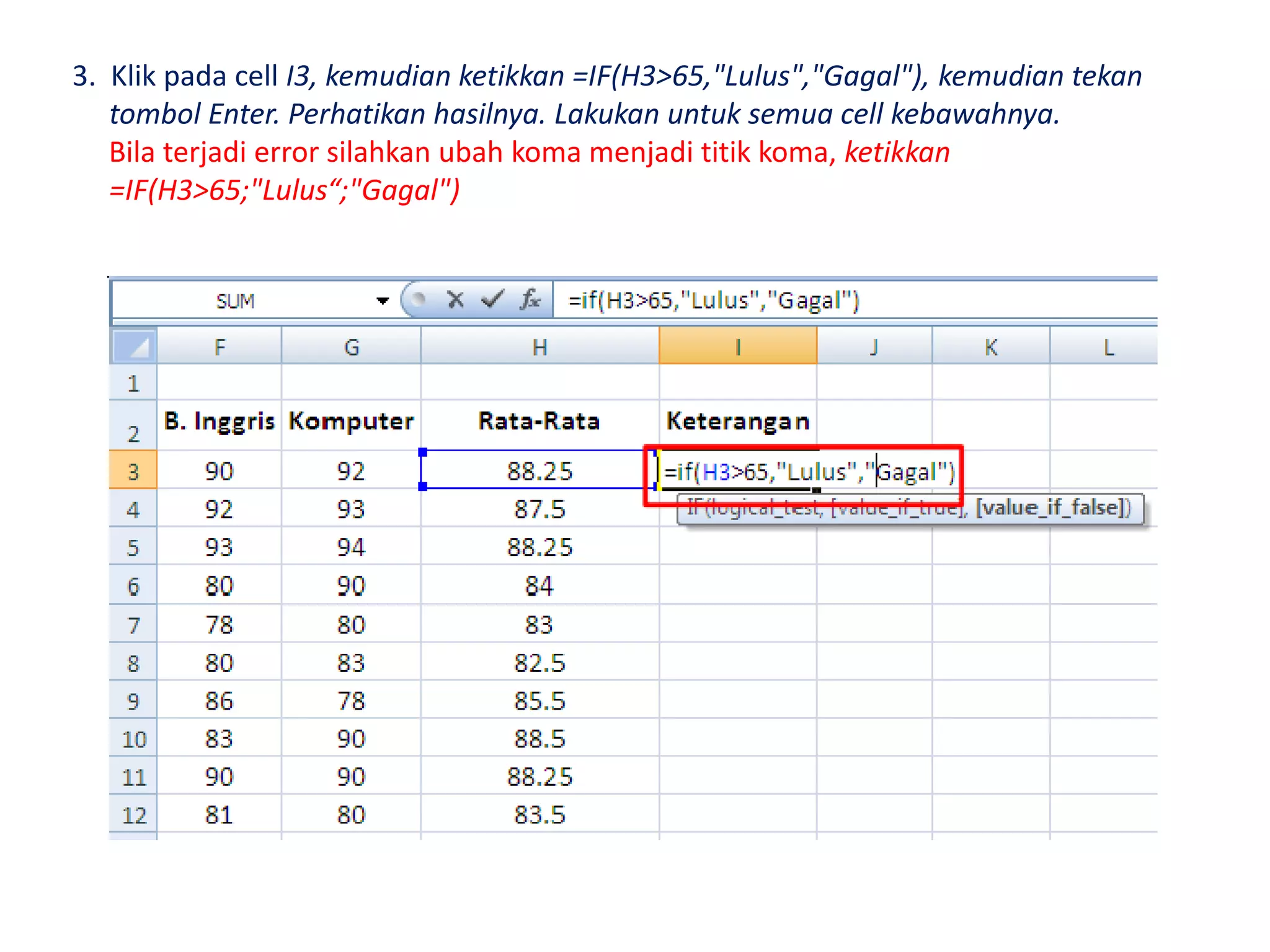This screenshot has width=1270, height=952.
Task: Click inside the formula bar text
Action: point(713,301)
